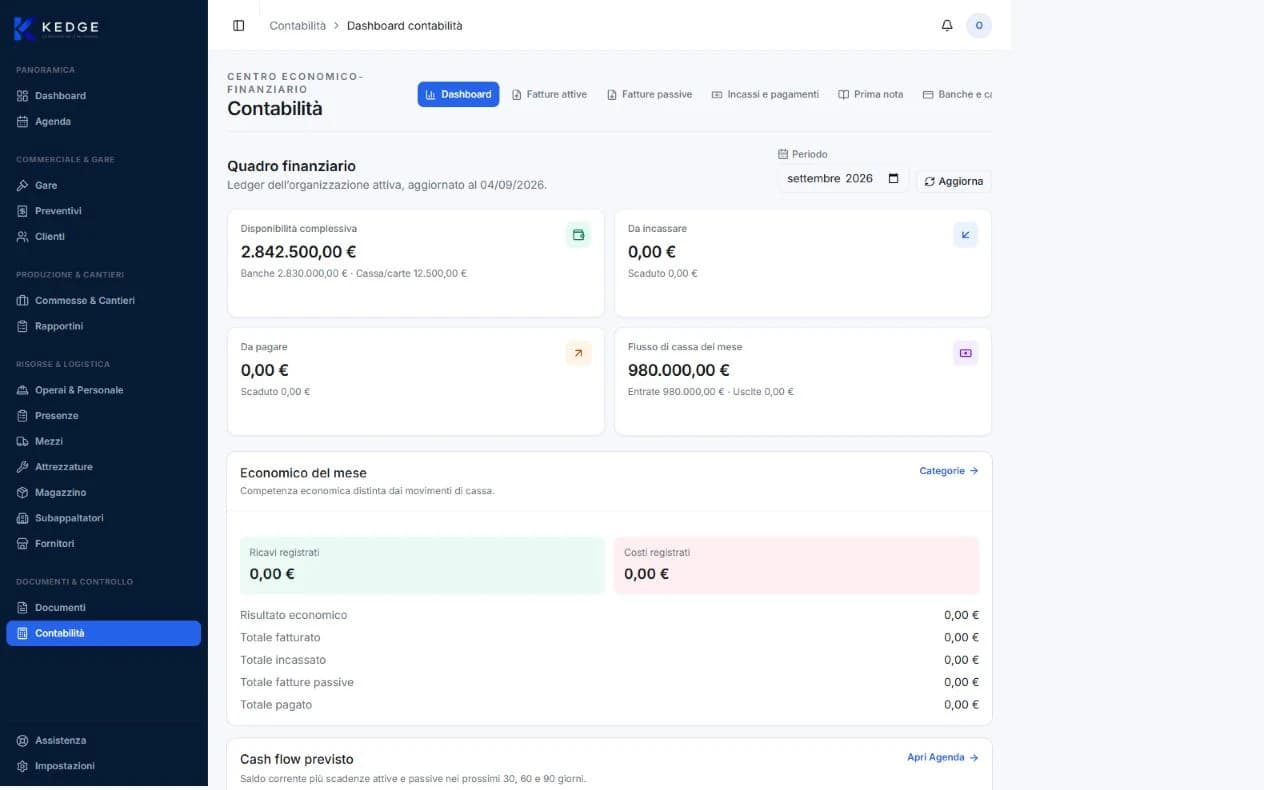The image size is (1264, 790).
Task: Open notifications bell
Action: (947, 26)
